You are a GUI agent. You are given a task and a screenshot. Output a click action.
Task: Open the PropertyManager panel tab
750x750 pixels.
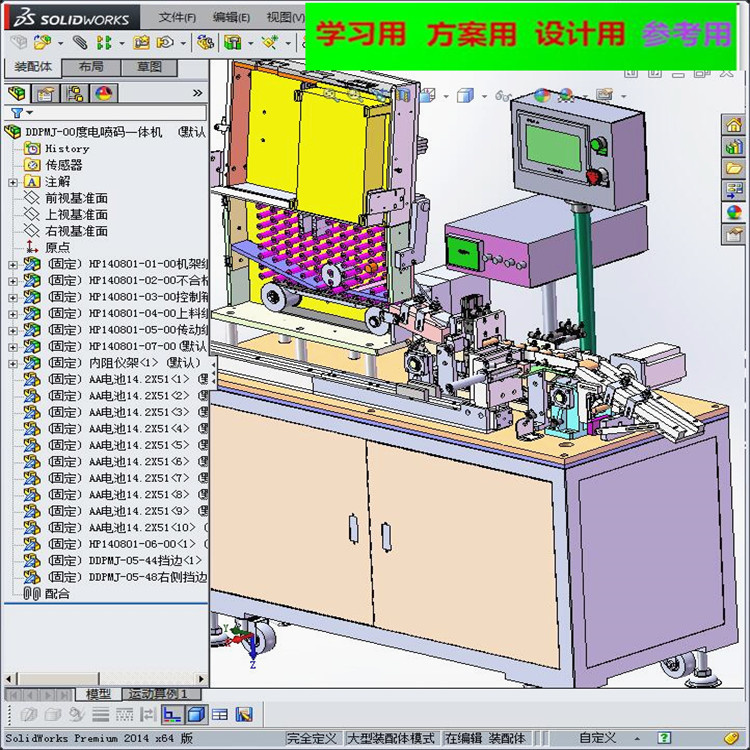(44, 93)
